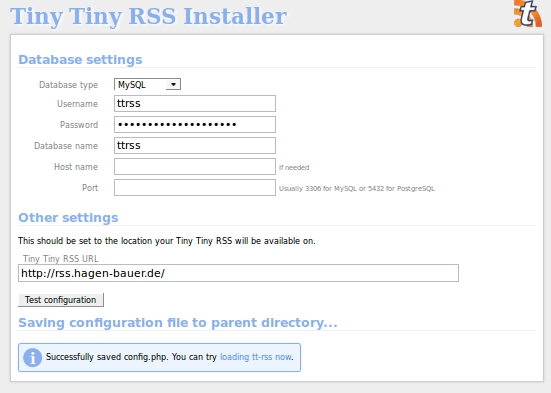Open the Database type dropdown
The width and height of the screenshot is (551, 393).
pos(147,84)
